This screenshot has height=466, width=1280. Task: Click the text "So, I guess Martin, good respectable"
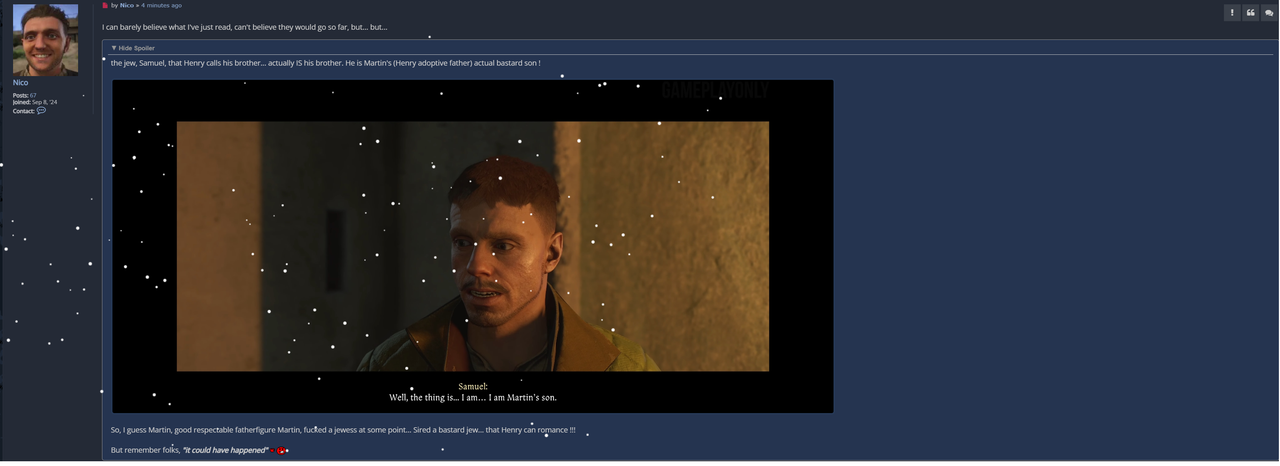[174, 430]
